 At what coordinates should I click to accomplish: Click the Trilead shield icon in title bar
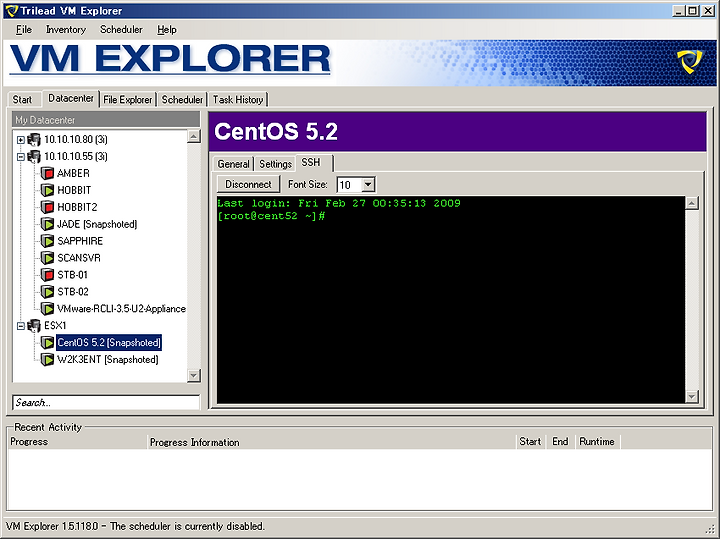(x=11, y=11)
